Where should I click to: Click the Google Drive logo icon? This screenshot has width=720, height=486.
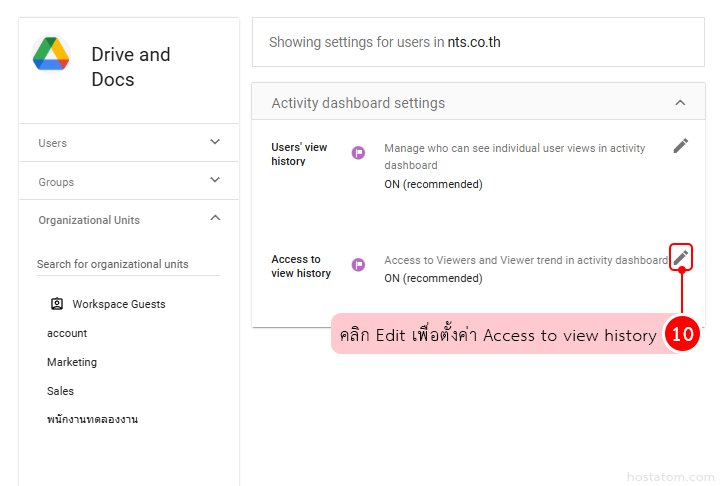pos(51,54)
